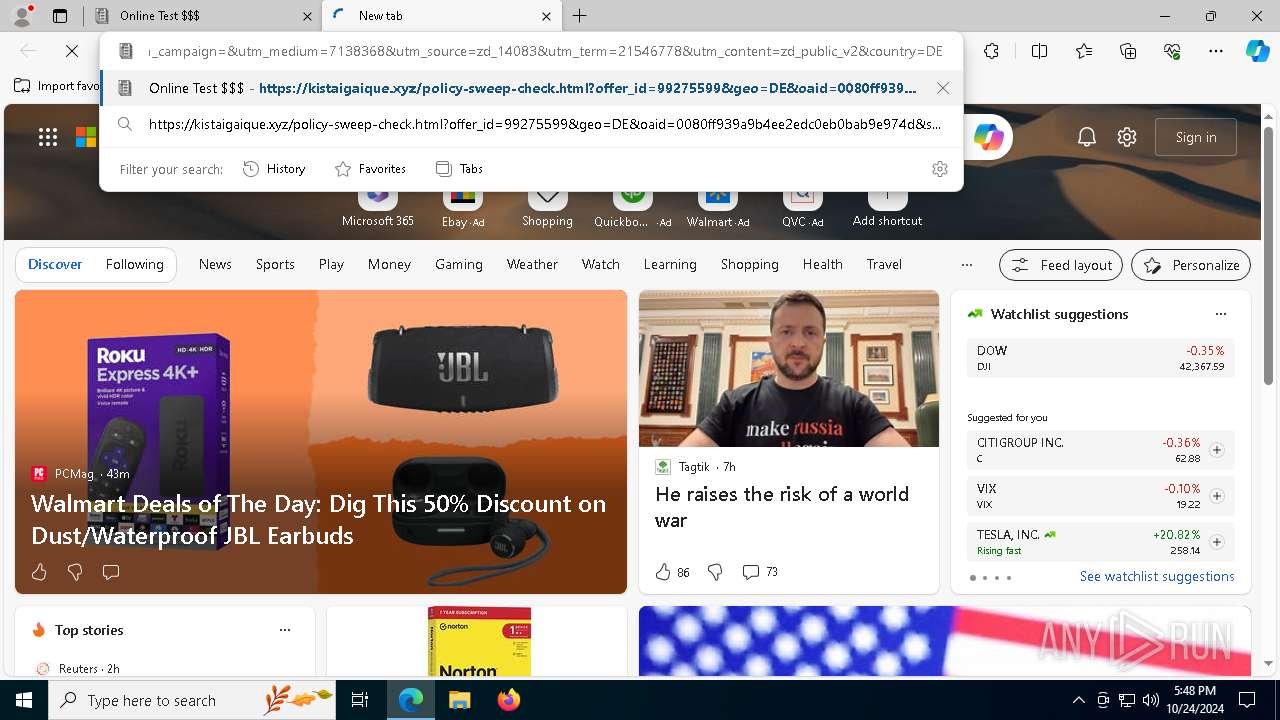Open Firefox from the taskbar

pyautogui.click(x=509, y=700)
